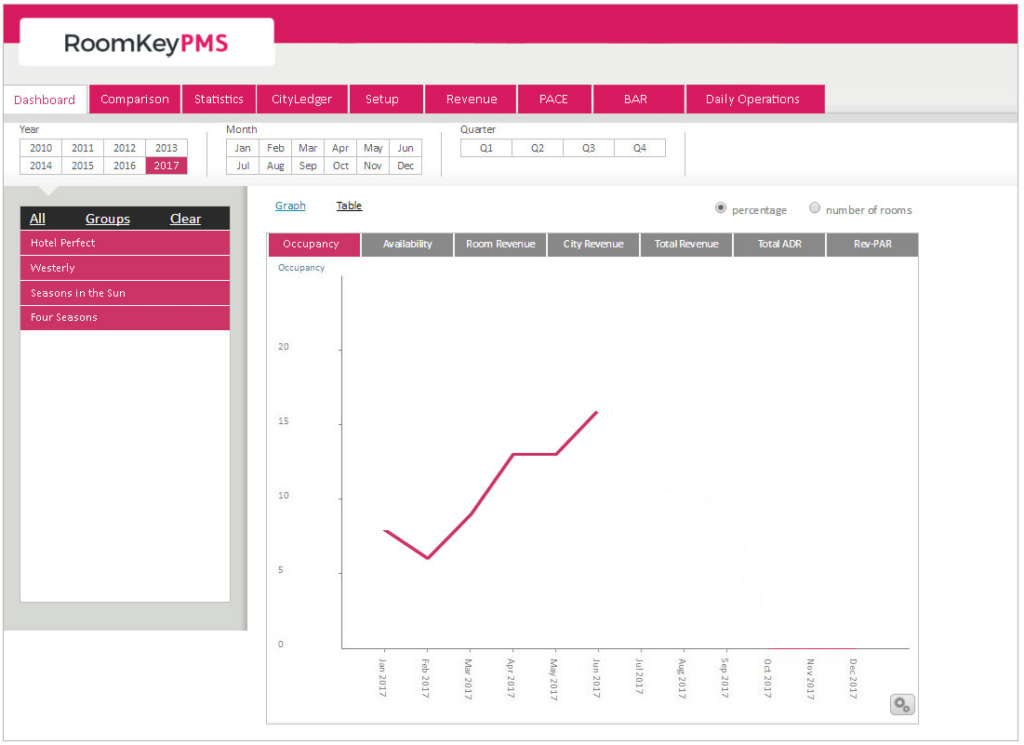
Task: Select Westerly property
Action: tap(125, 268)
